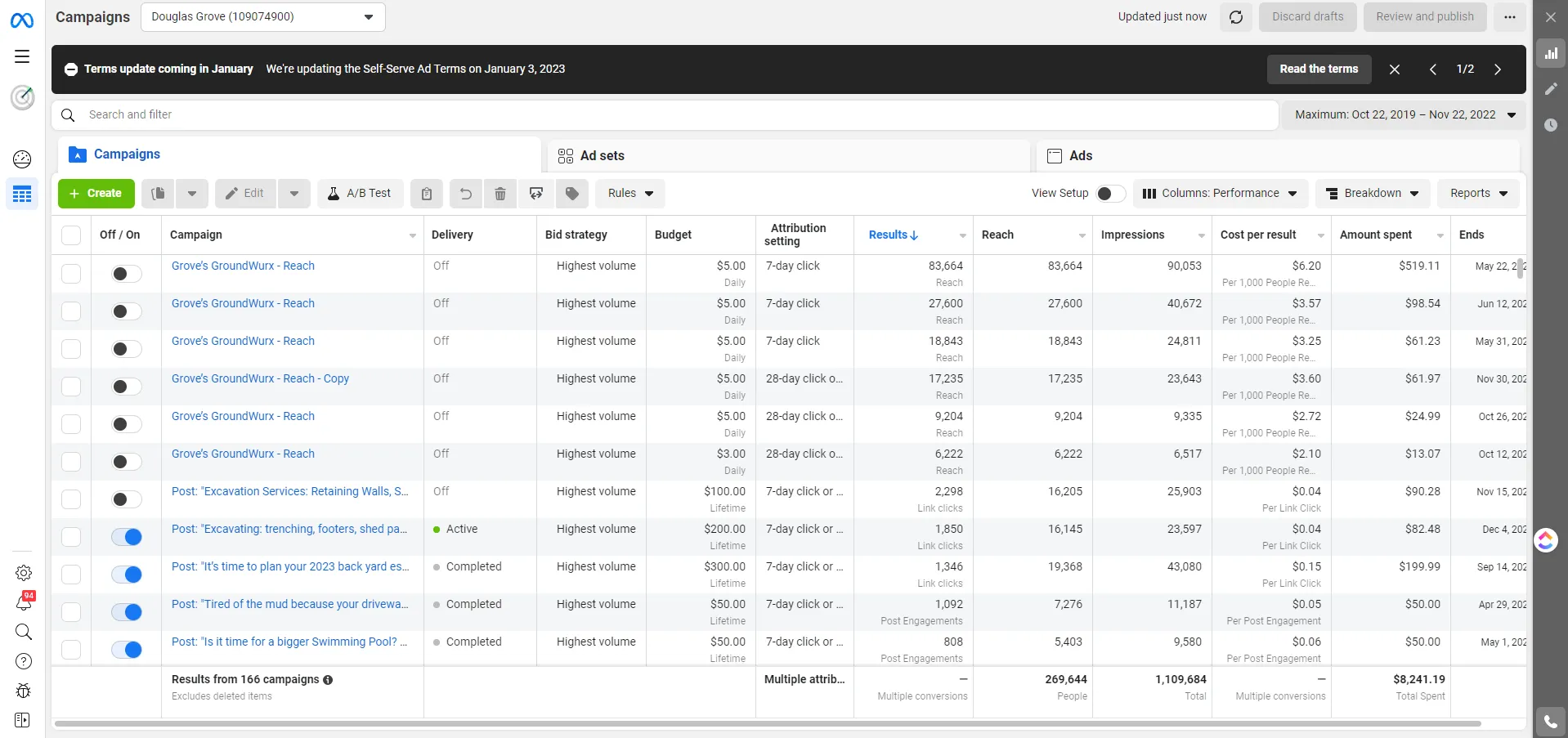This screenshot has height=738, width=1568.
Task: Open the Columns: Performance dropdown
Action: click(1221, 194)
